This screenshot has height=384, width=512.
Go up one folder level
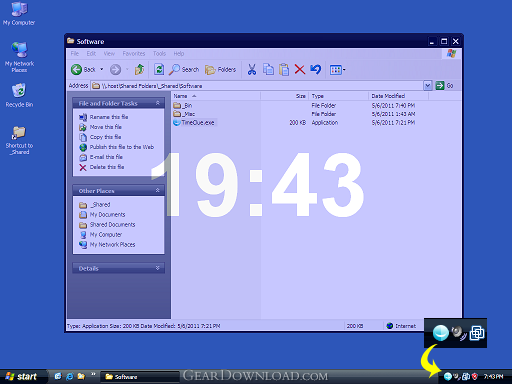point(139,69)
